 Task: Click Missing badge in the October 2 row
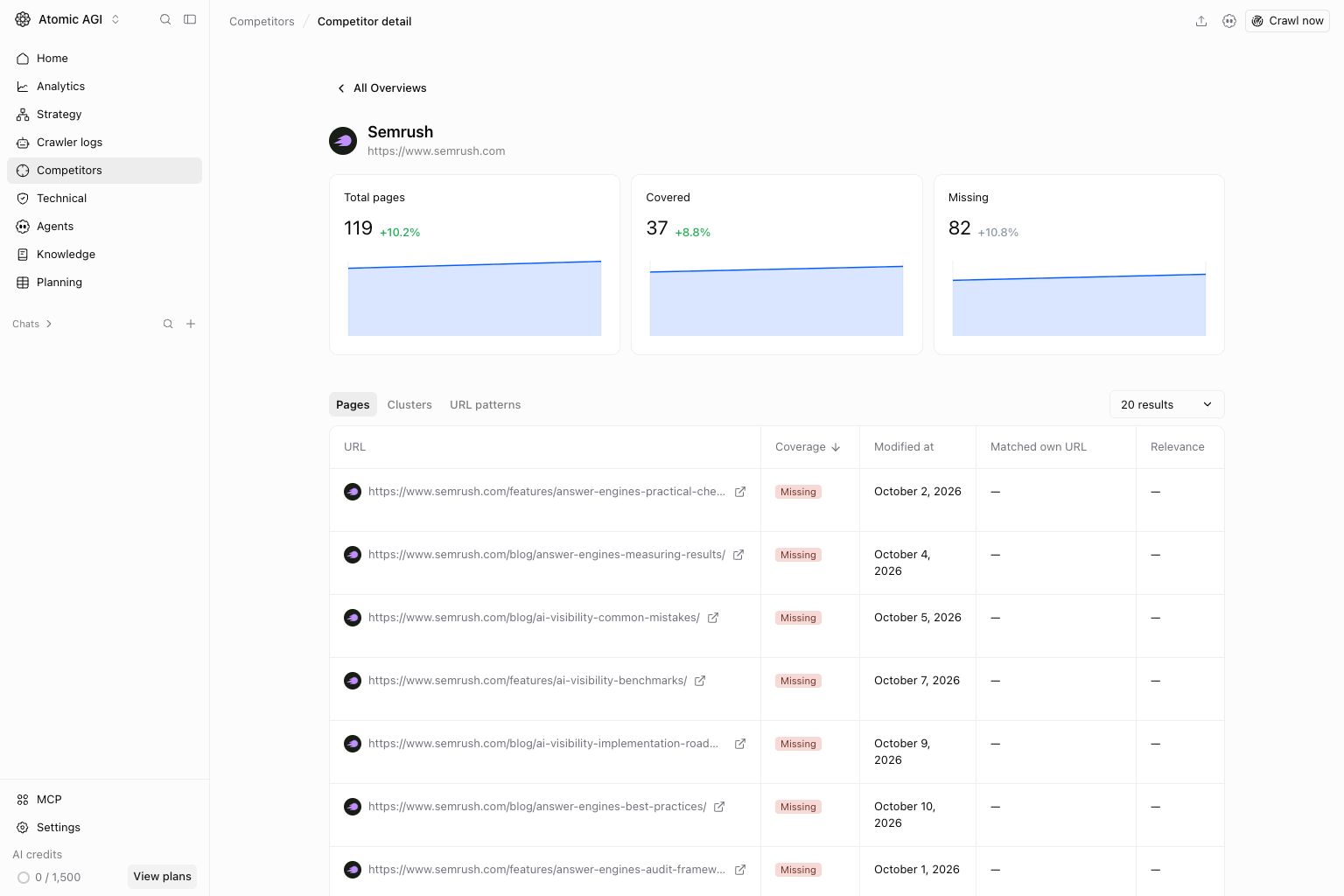tap(798, 492)
